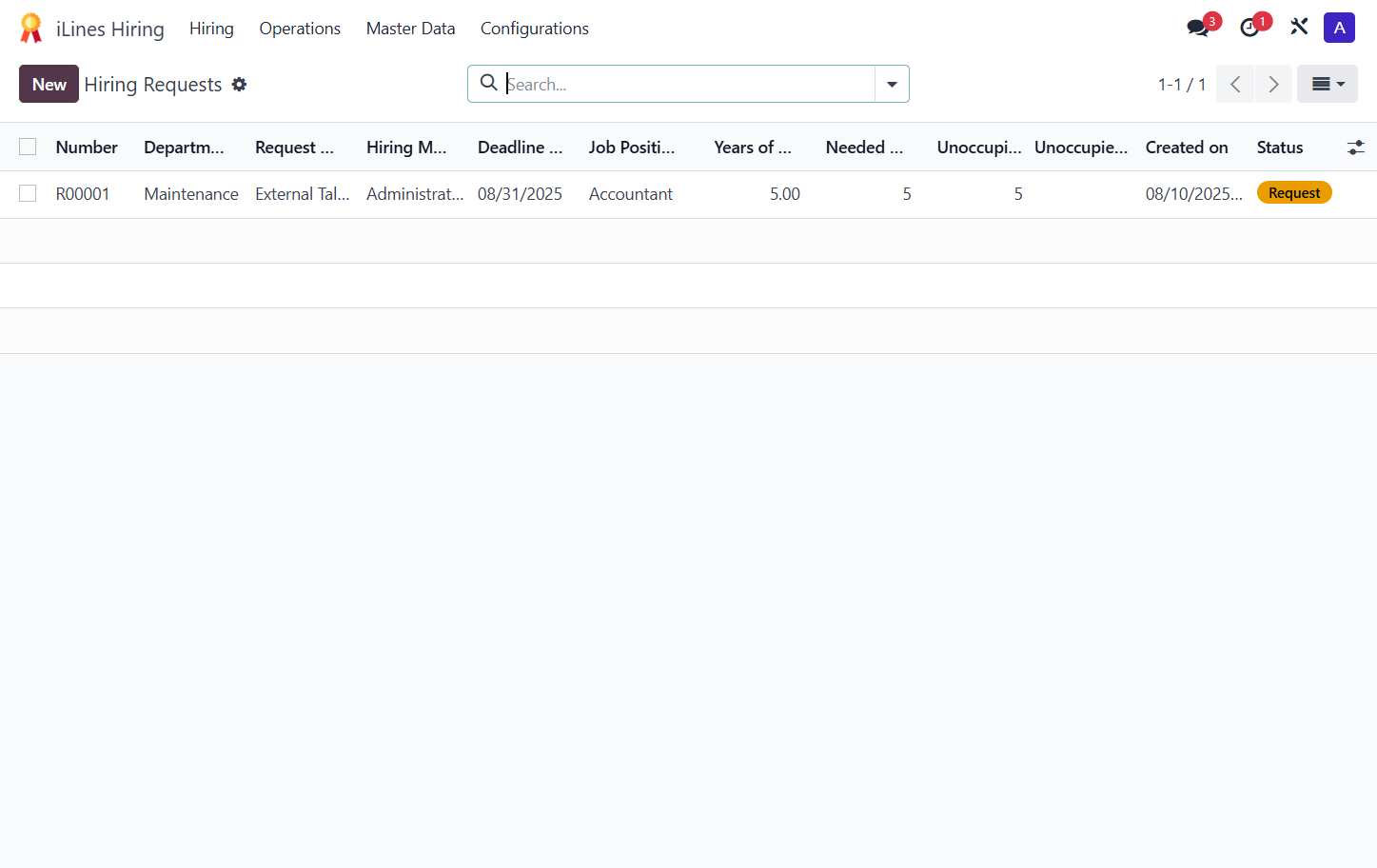The height and width of the screenshot is (868, 1377).
Task: Open the developer tools wrench icon
Action: pyautogui.click(x=1299, y=27)
